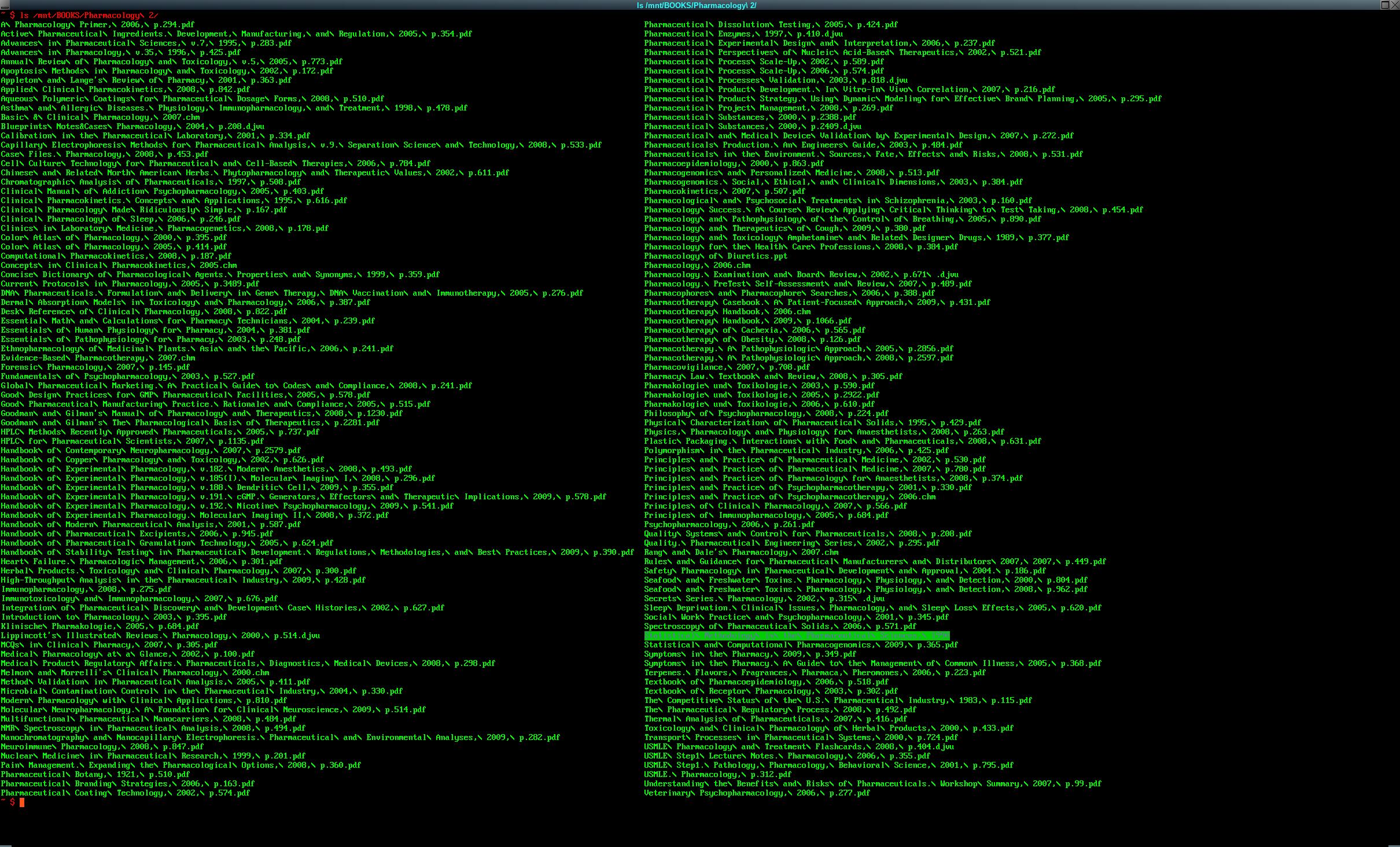The width and height of the screenshot is (1400, 847).
Task: Click 'Klinische Pharmakologie, 2005' file entry
Action: (x=100, y=627)
